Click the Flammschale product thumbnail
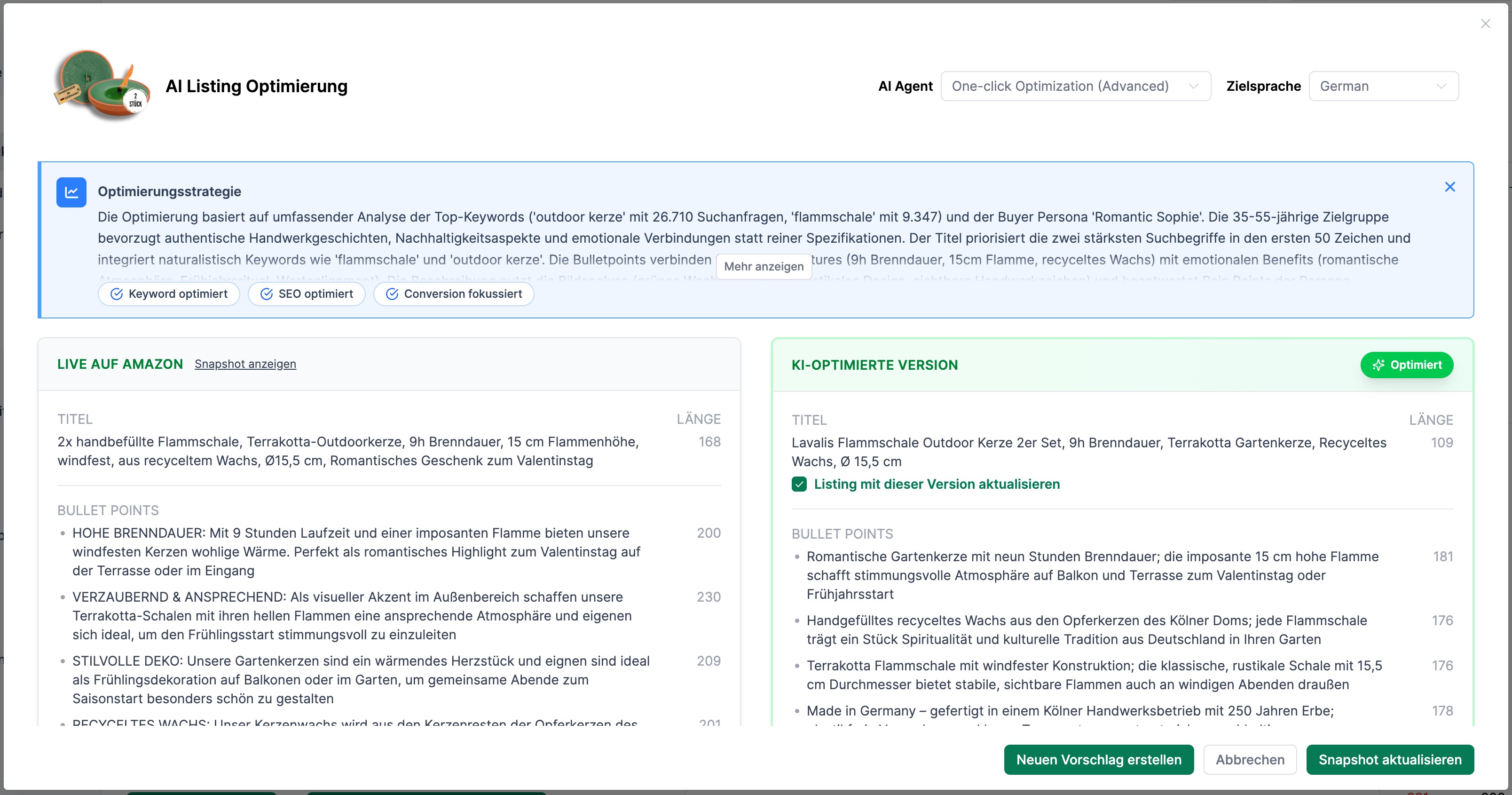1512x795 pixels. (x=101, y=86)
